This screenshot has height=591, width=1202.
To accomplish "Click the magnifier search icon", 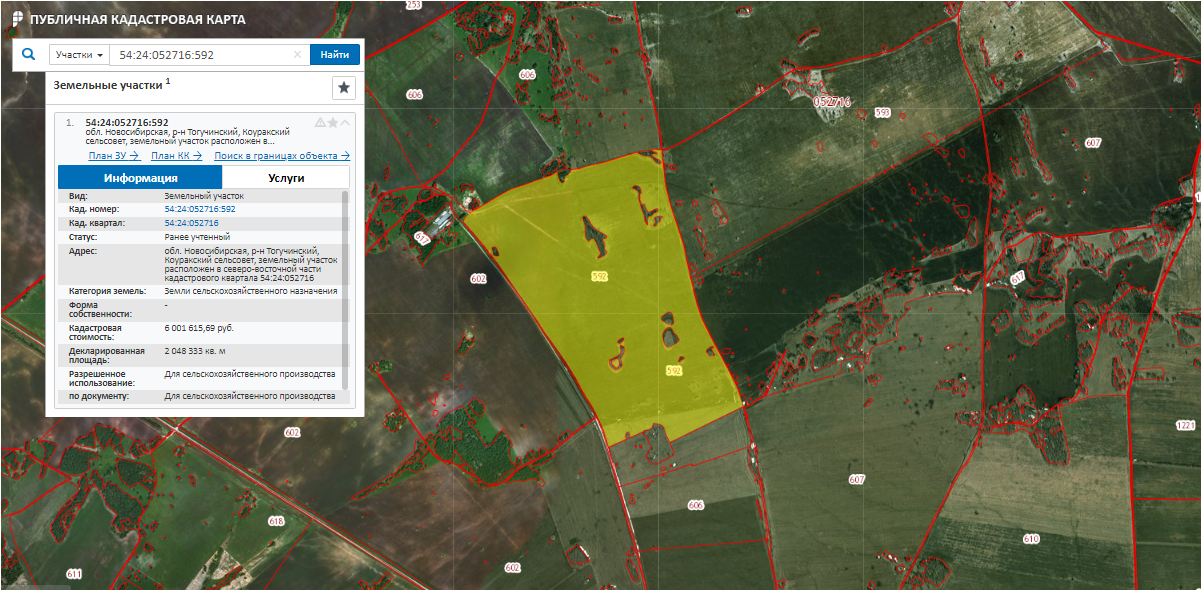I will point(28,55).
